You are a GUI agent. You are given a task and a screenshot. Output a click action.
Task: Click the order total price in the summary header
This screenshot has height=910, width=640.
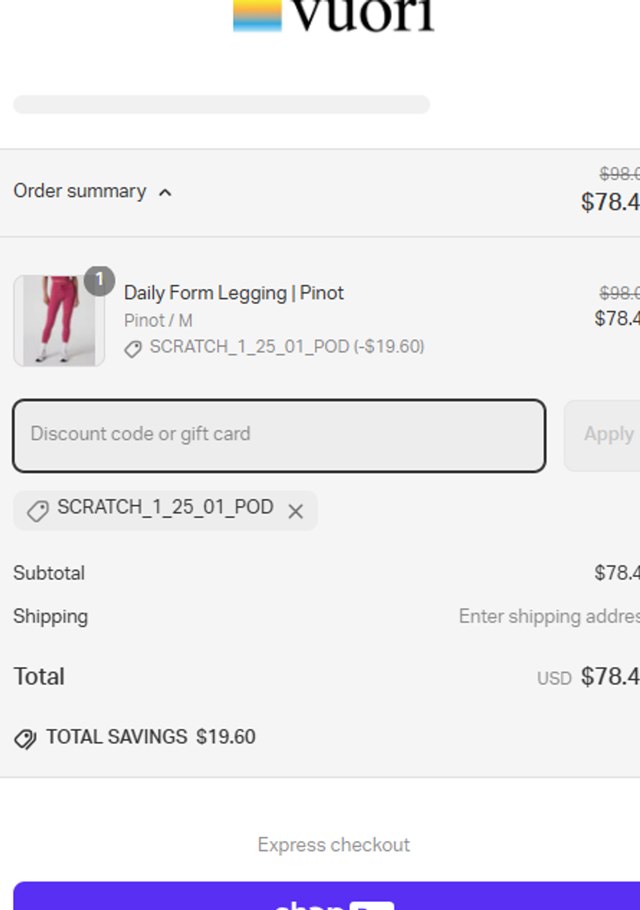pyautogui.click(x=610, y=202)
